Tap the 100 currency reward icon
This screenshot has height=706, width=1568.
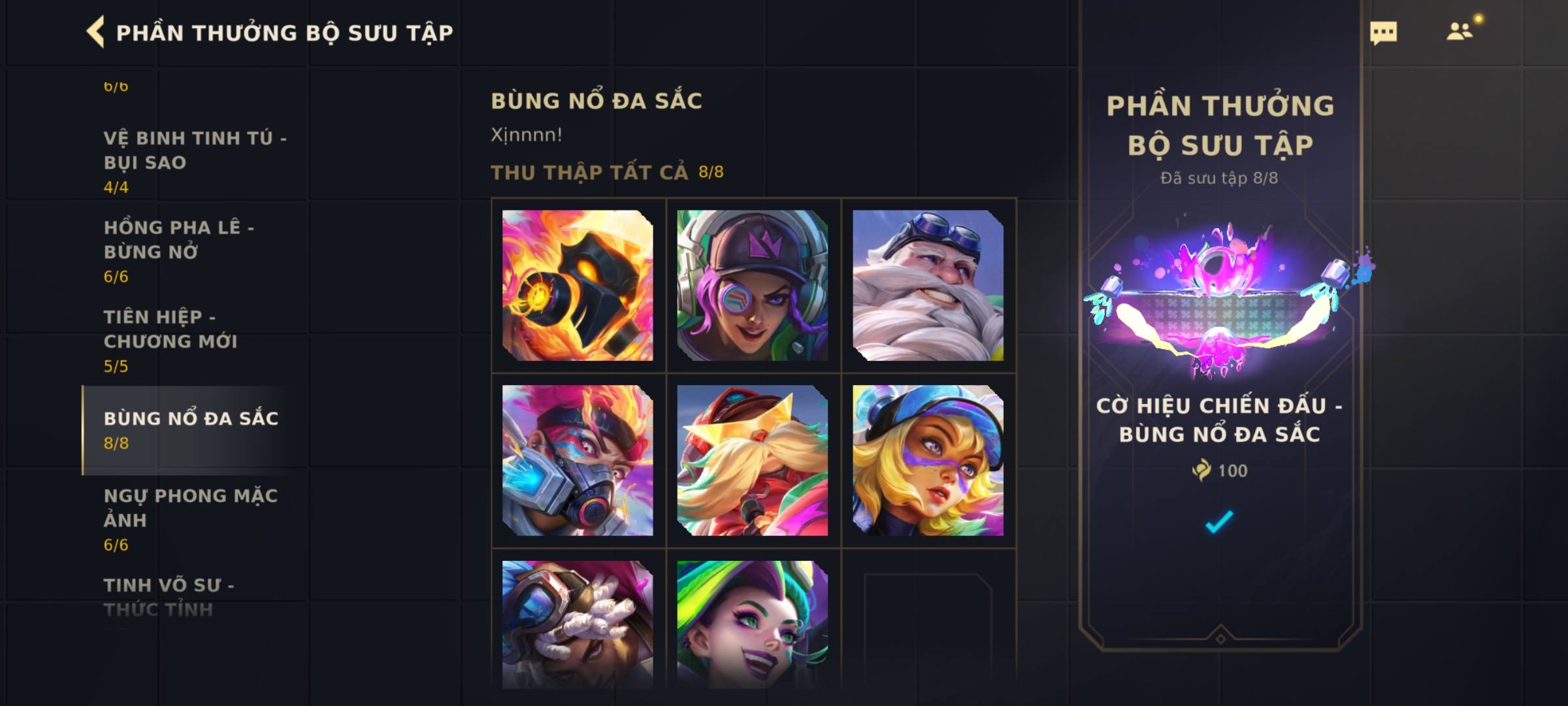click(x=1201, y=470)
